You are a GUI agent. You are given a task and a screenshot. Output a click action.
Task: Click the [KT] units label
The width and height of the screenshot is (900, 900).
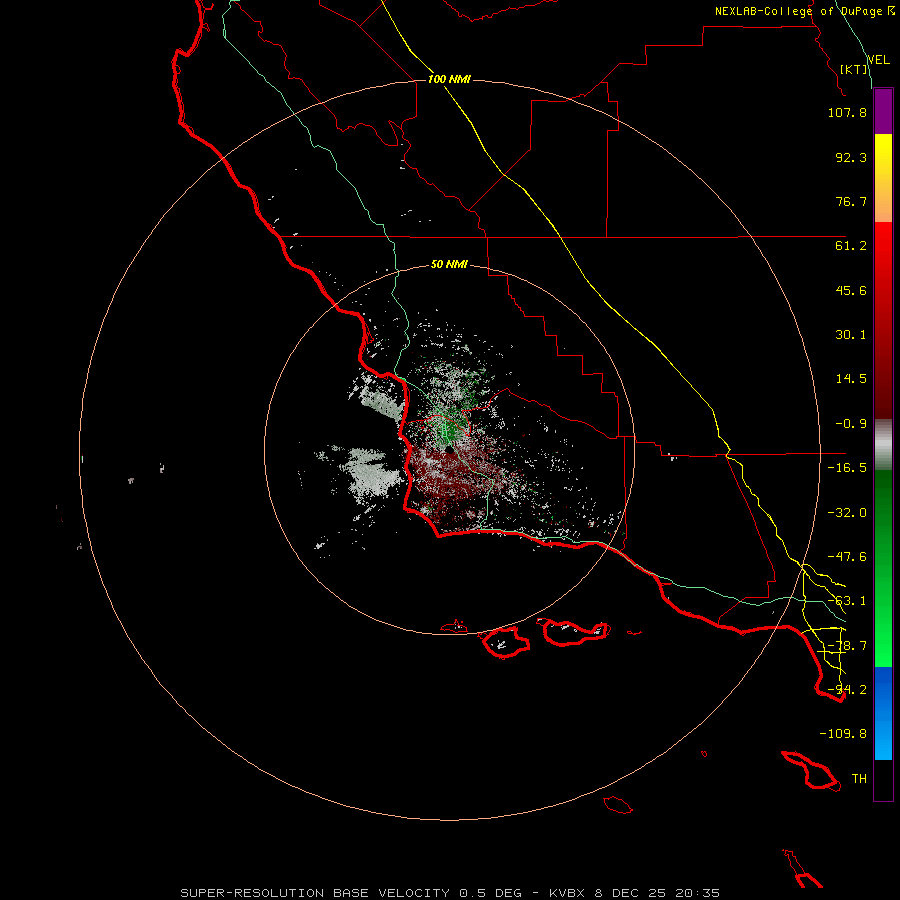(x=854, y=69)
